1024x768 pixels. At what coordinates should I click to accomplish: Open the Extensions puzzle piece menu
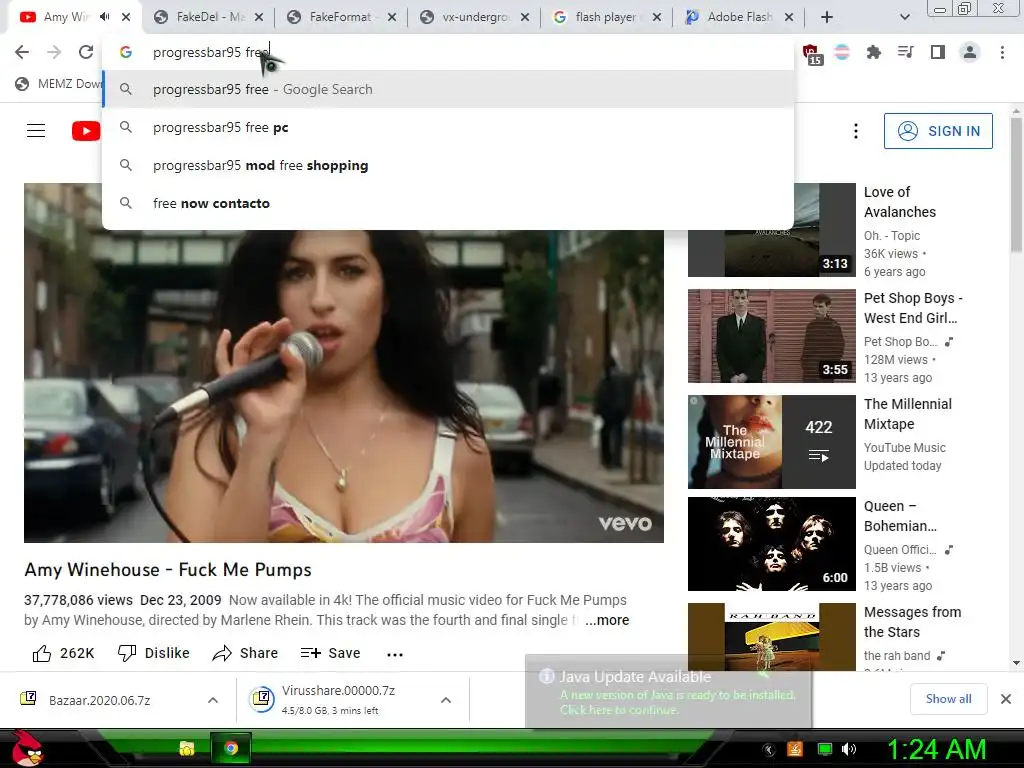click(873, 52)
